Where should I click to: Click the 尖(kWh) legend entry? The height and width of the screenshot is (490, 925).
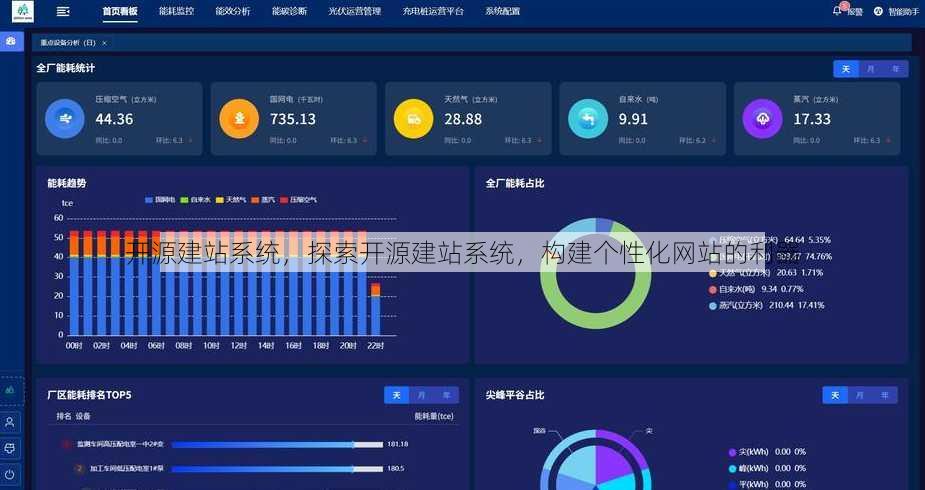click(x=767, y=452)
